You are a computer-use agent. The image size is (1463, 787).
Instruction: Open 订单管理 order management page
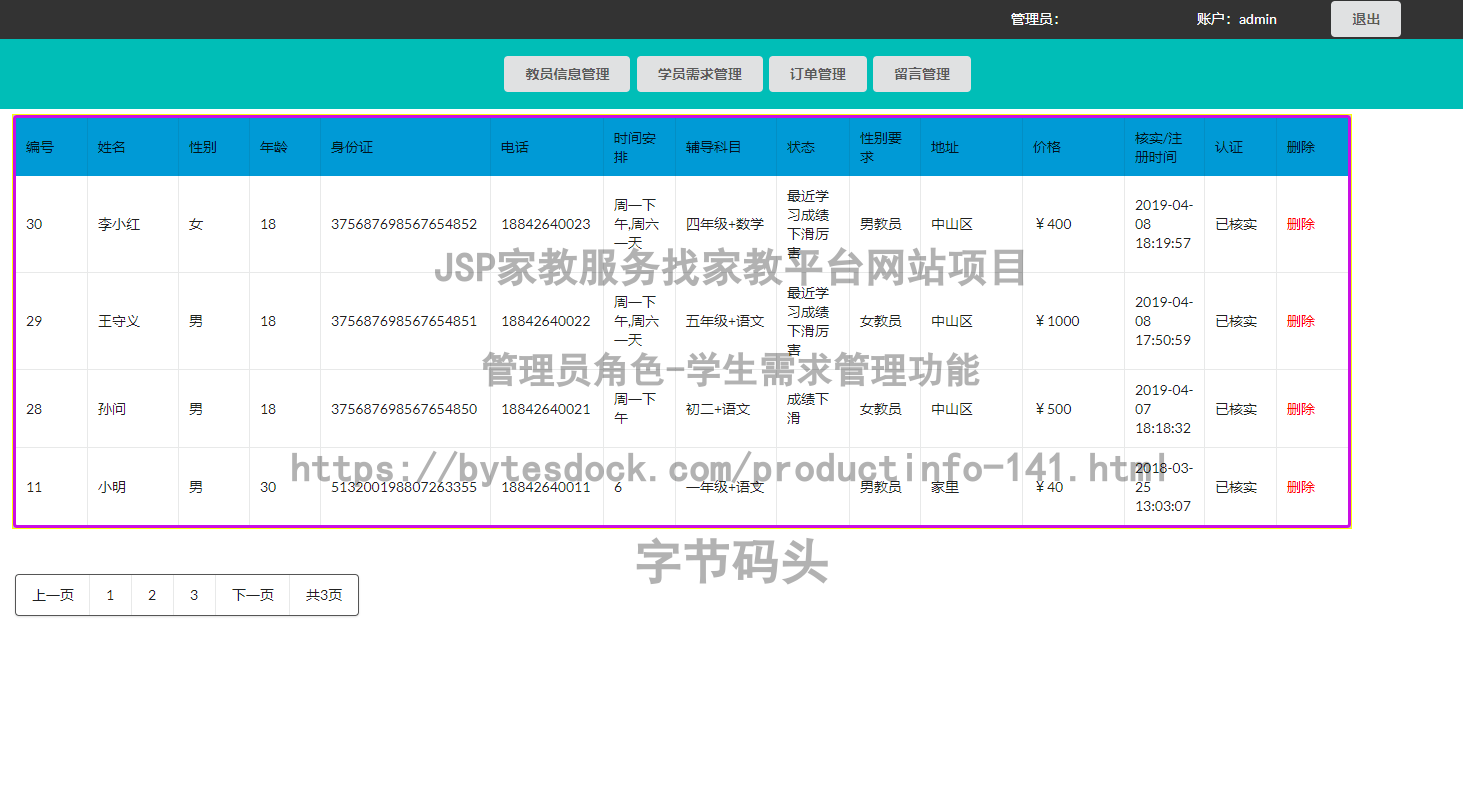pos(817,73)
